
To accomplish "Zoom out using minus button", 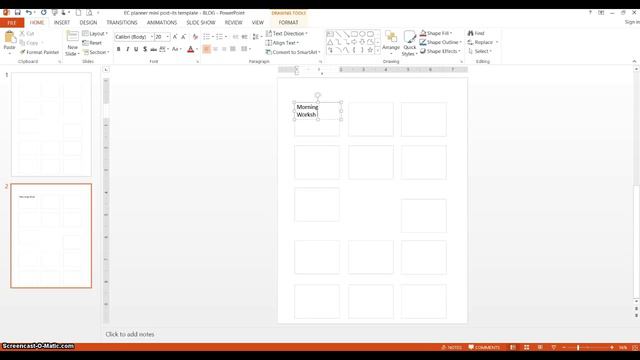I will (564, 347).
